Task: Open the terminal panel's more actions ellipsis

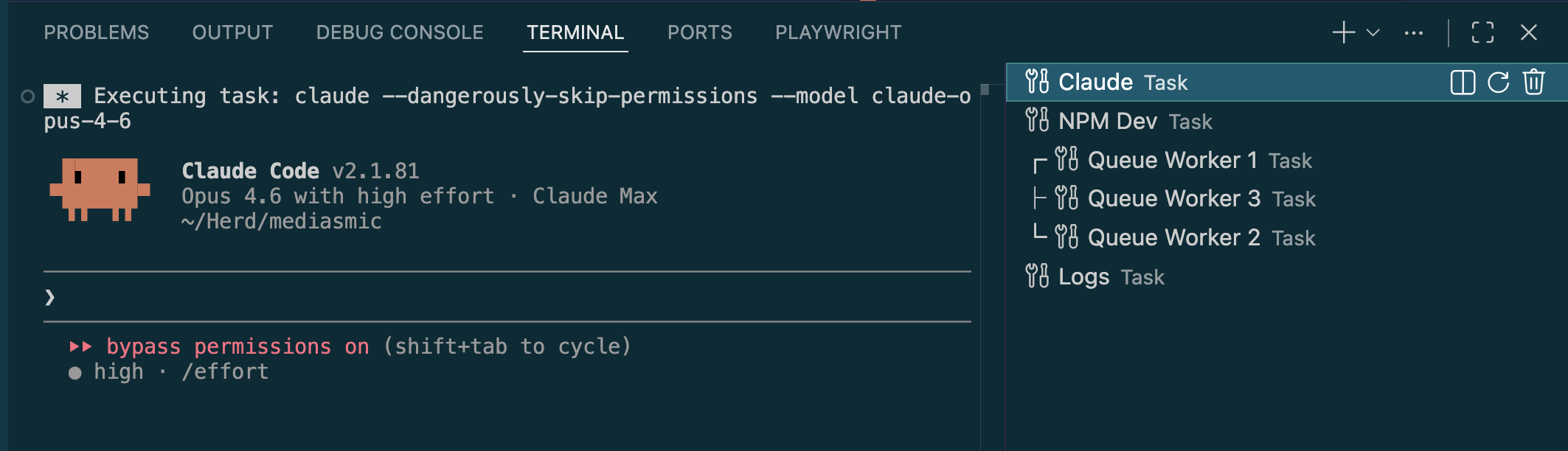Action: (x=1414, y=32)
